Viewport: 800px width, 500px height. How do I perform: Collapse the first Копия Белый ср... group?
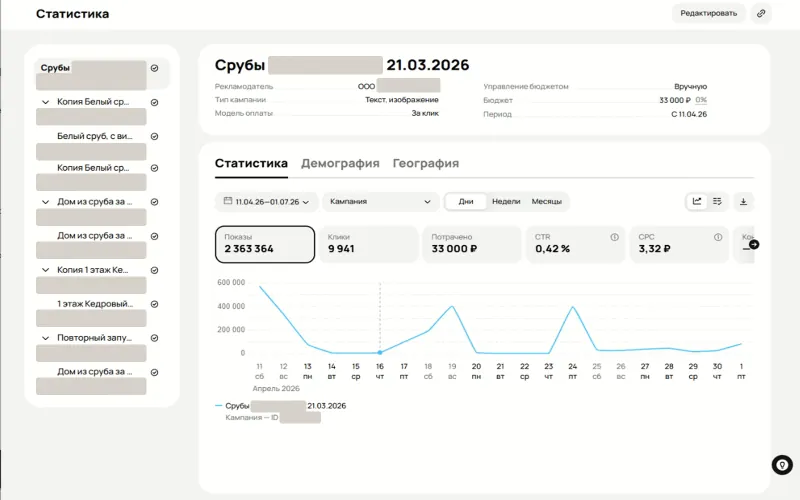(45, 102)
